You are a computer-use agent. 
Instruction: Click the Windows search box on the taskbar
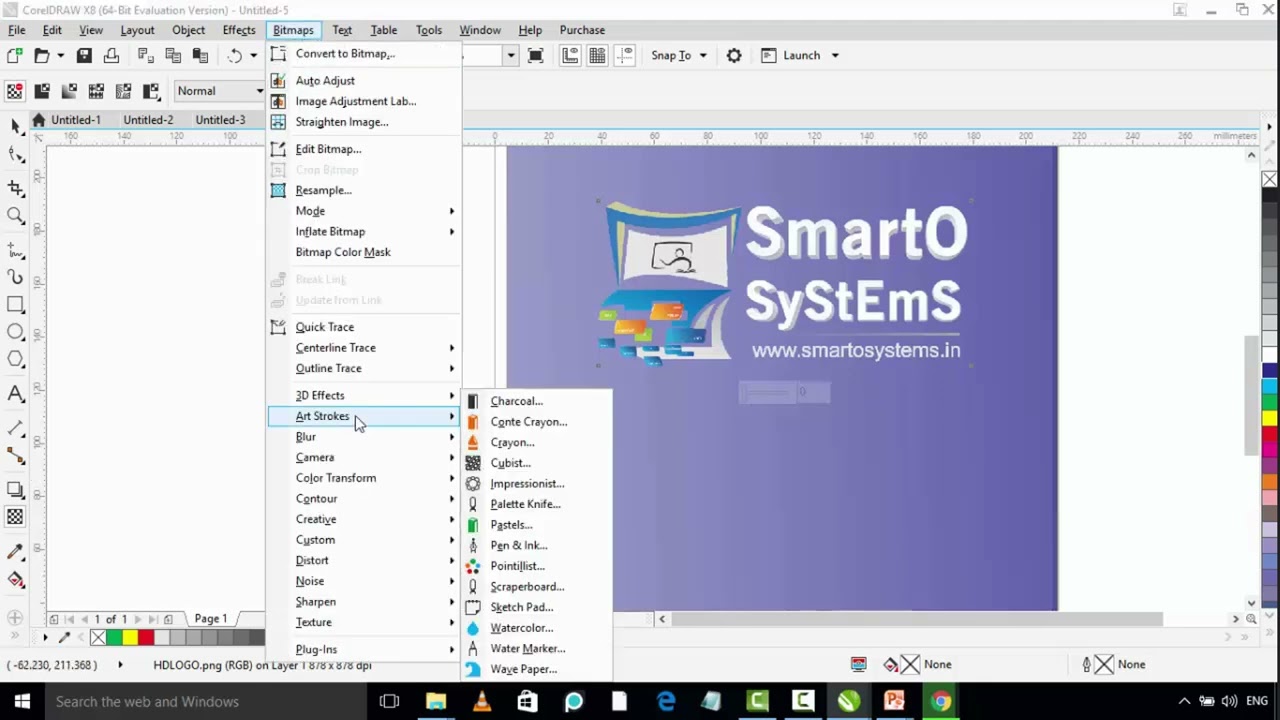(x=206, y=701)
